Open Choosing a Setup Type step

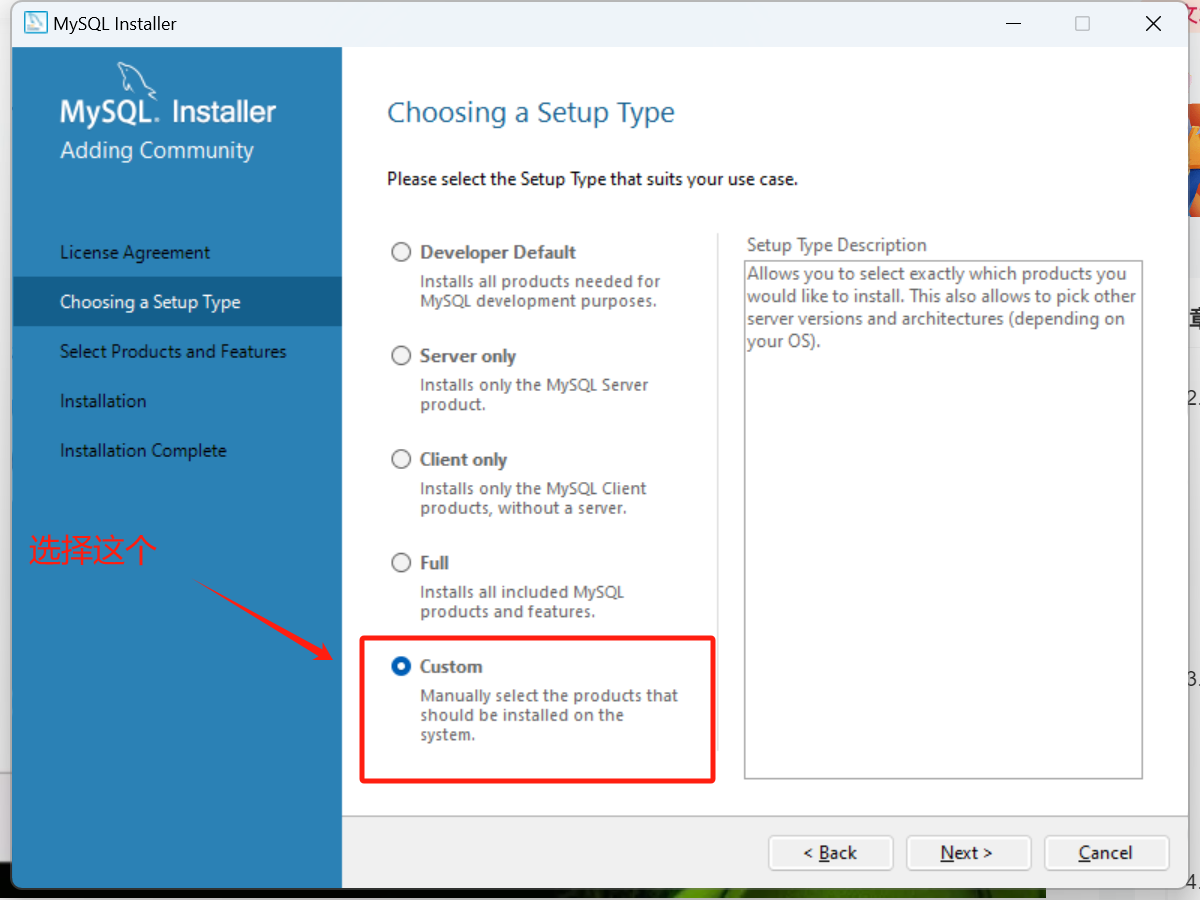pos(177,302)
